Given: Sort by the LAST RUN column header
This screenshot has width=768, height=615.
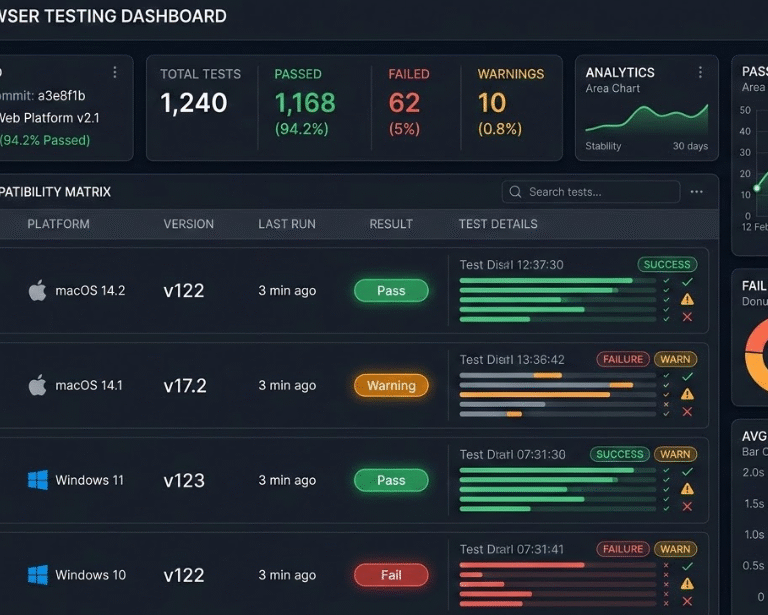Looking at the screenshot, I should 286,224.
